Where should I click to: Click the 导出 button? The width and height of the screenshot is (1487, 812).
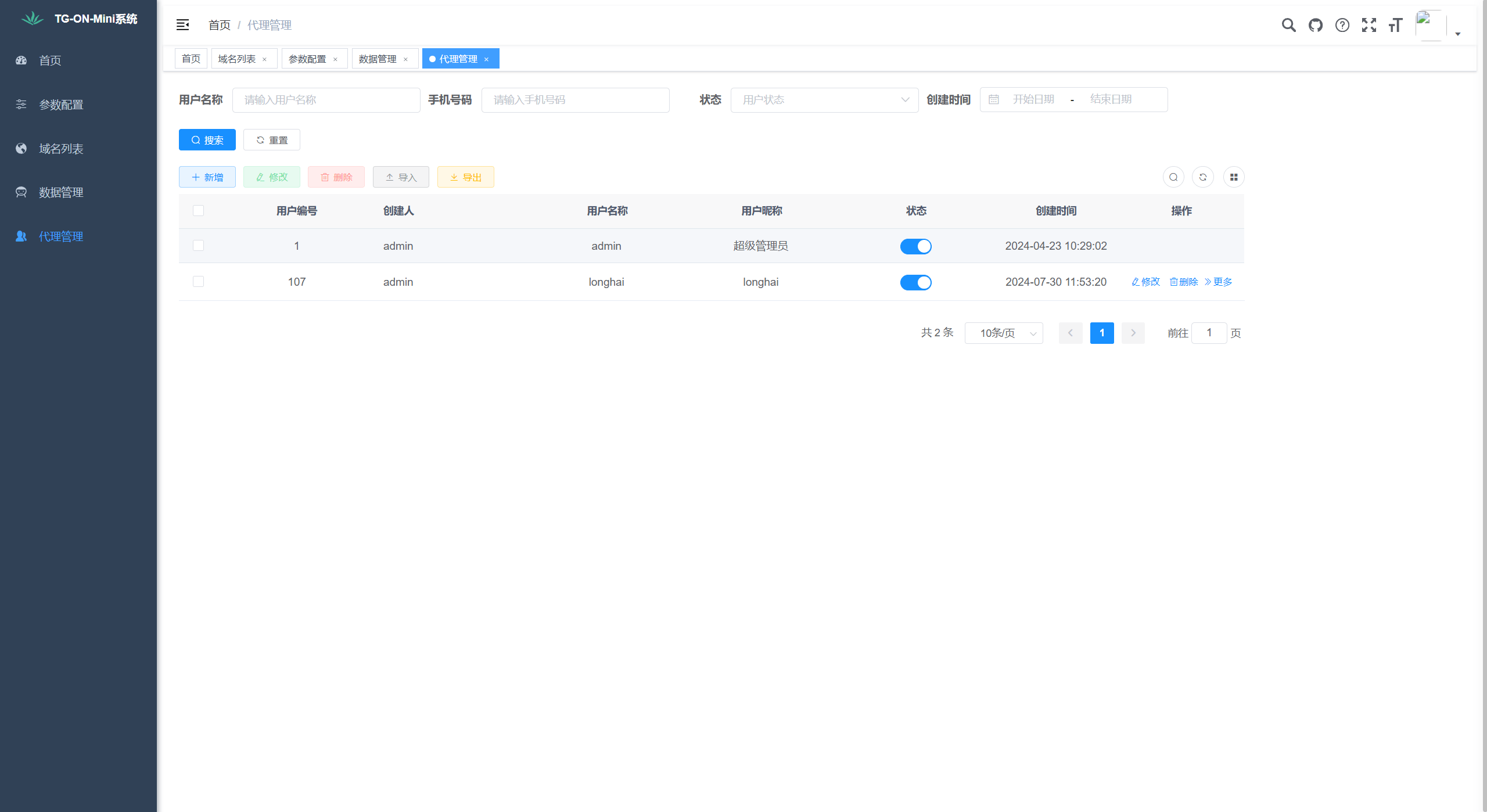point(466,177)
